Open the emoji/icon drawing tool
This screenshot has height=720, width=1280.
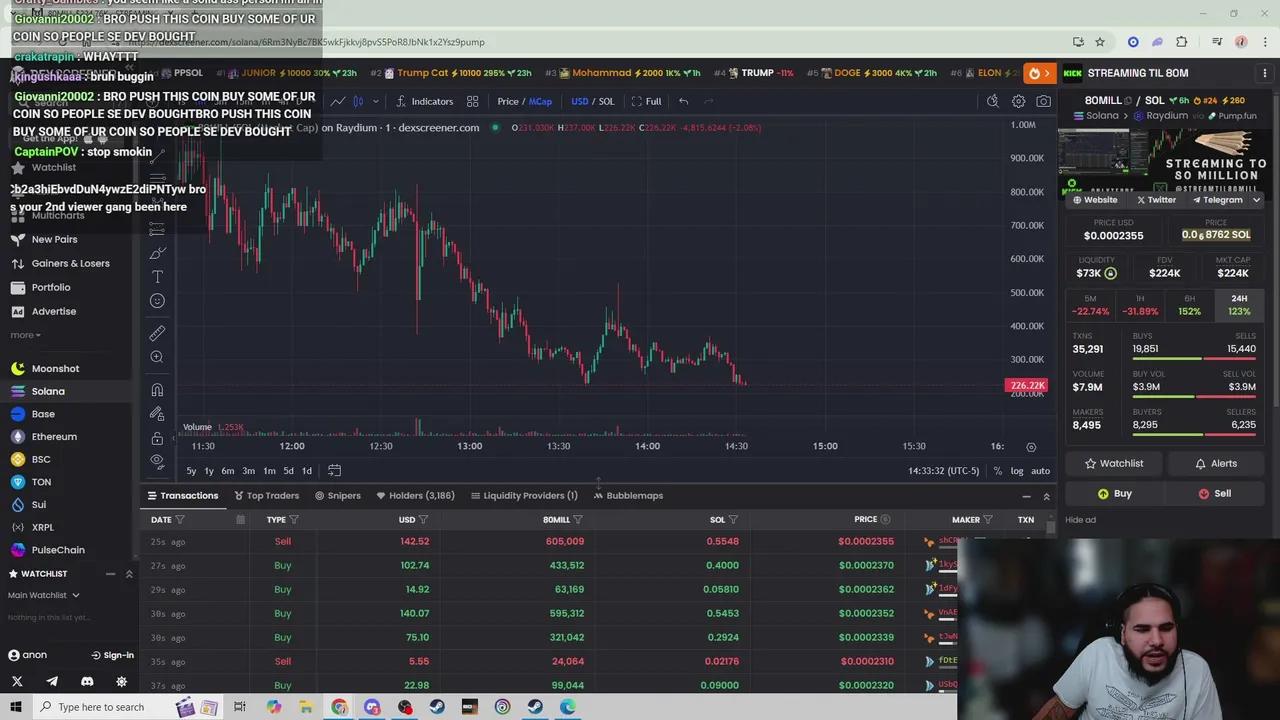[x=157, y=301]
